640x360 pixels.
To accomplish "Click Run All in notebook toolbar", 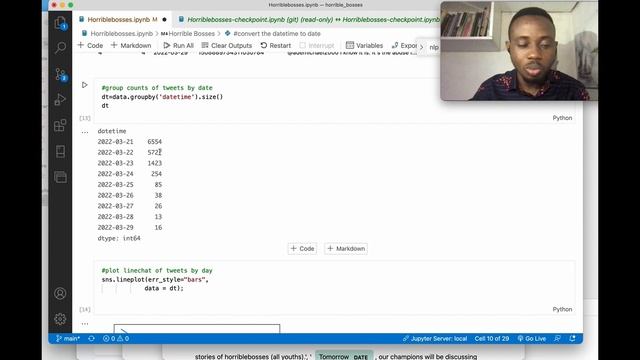I will (178, 45).
